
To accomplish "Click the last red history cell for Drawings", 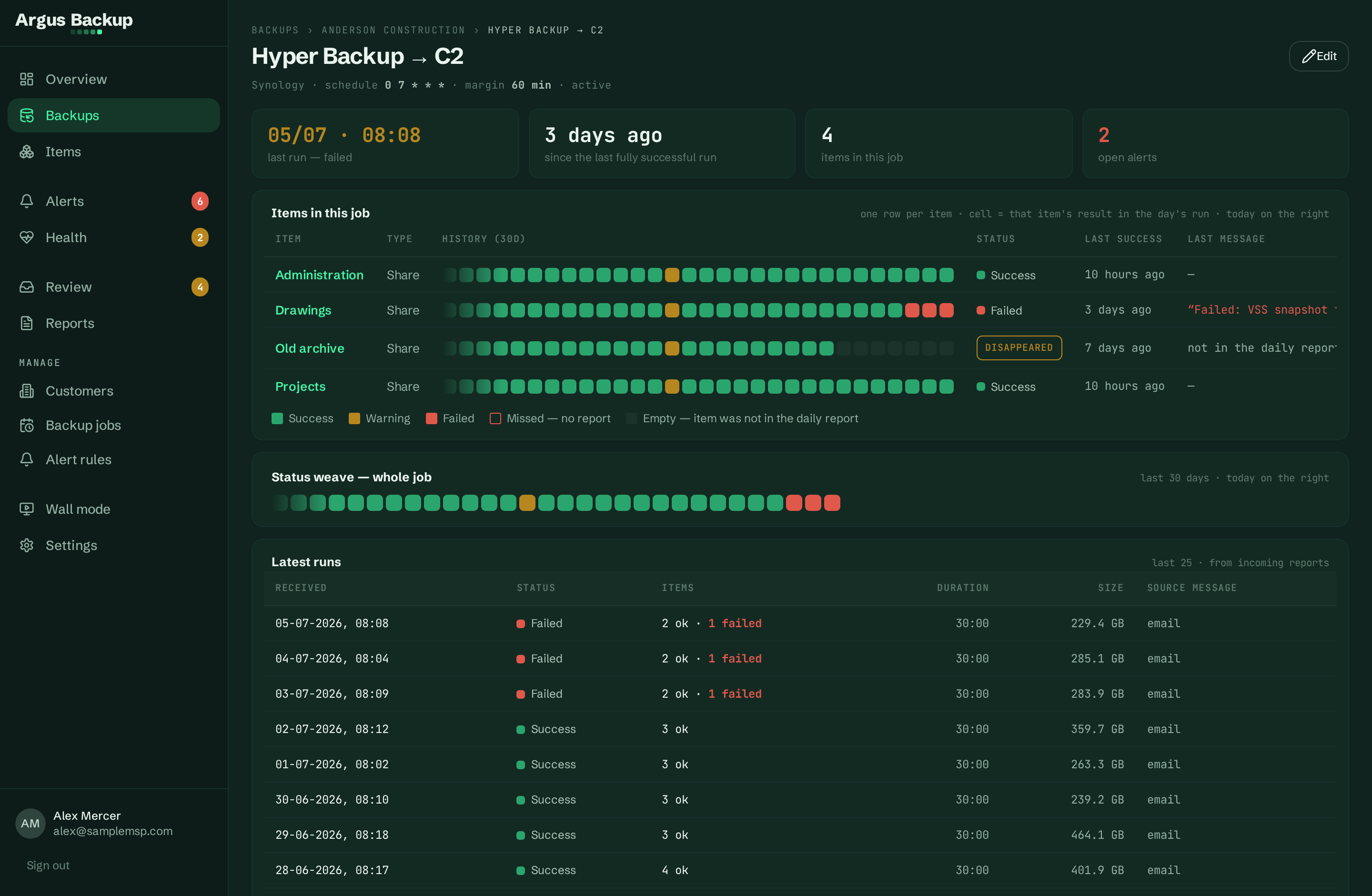I will pos(946,310).
